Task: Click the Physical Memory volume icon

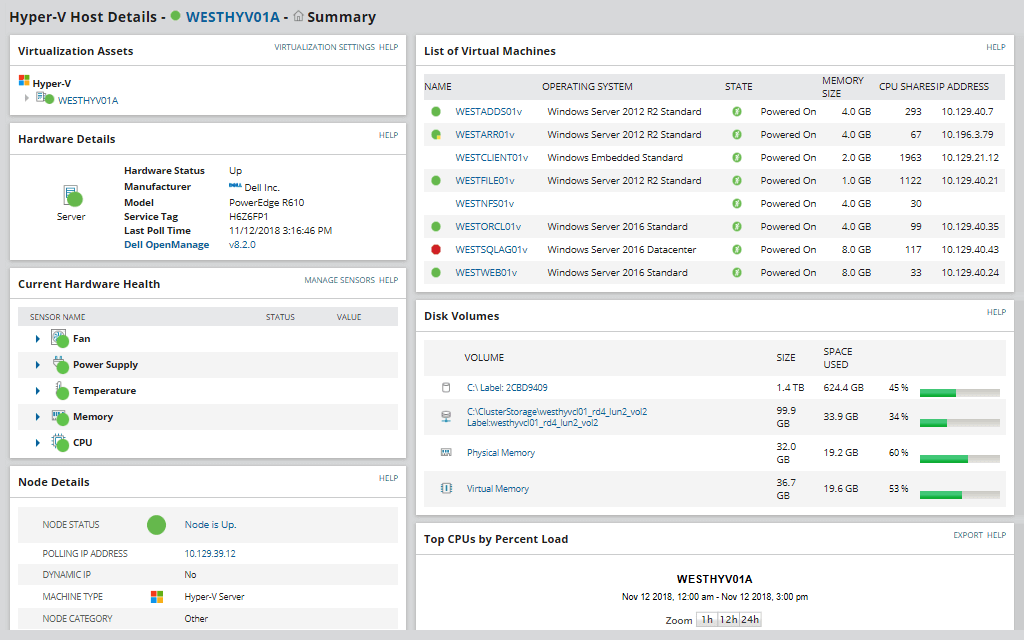Action: pos(446,453)
